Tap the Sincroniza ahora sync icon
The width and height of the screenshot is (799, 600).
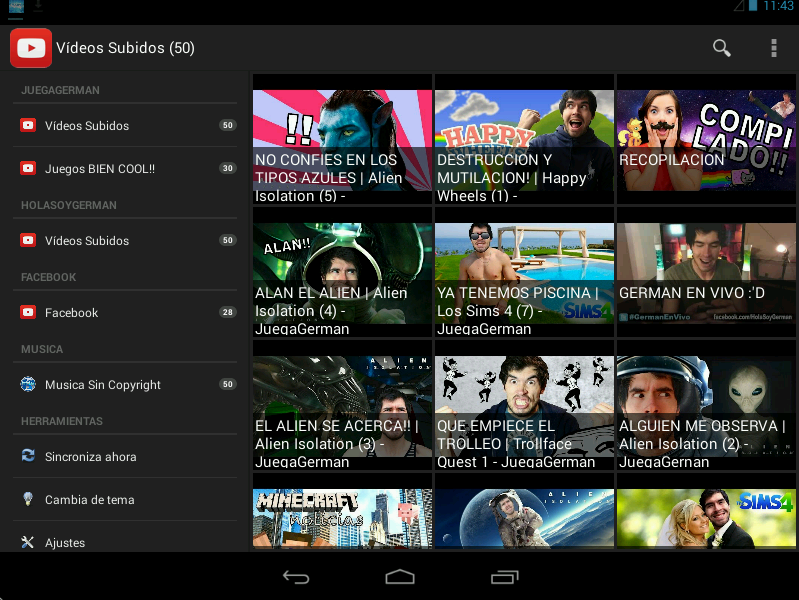click(28, 456)
